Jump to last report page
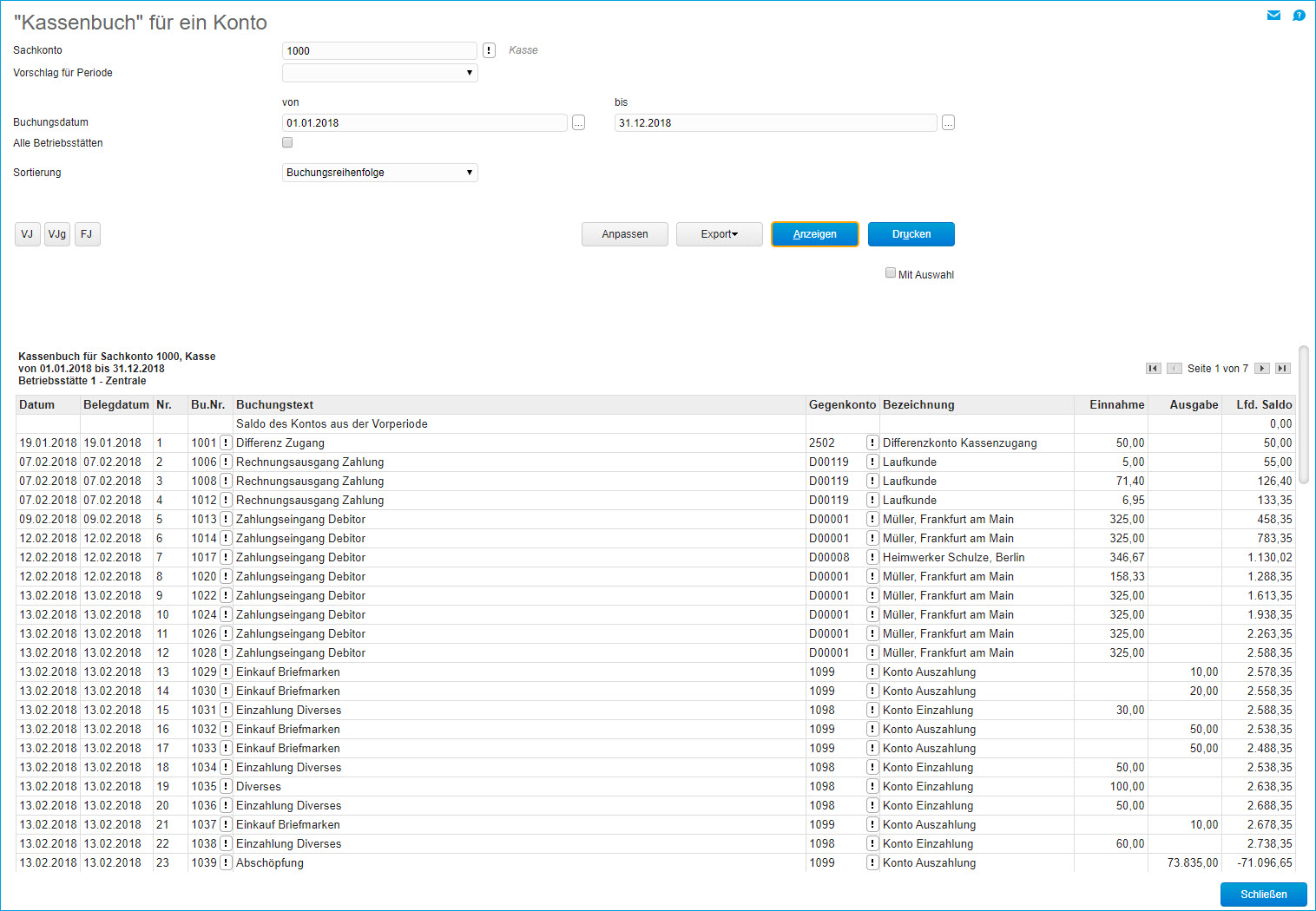 point(1282,369)
